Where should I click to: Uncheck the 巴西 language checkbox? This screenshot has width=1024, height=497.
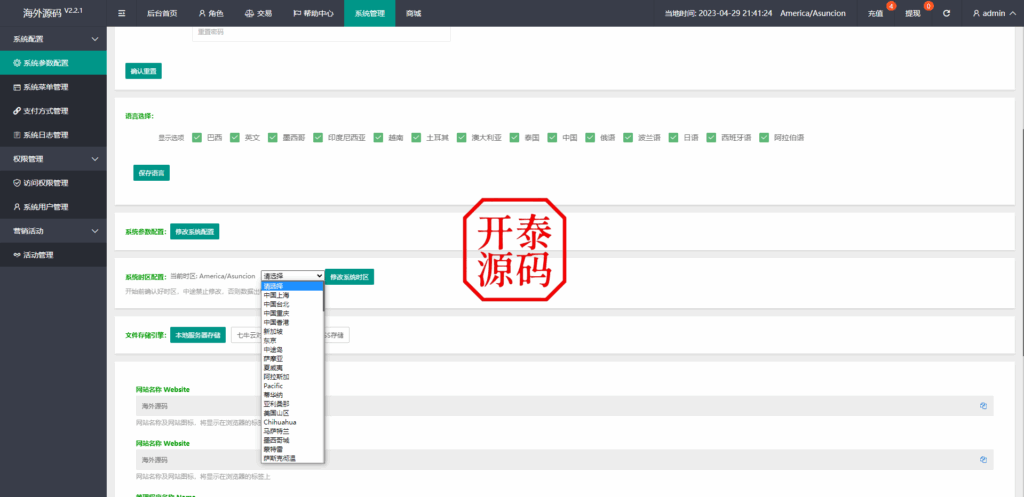pos(197,138)
